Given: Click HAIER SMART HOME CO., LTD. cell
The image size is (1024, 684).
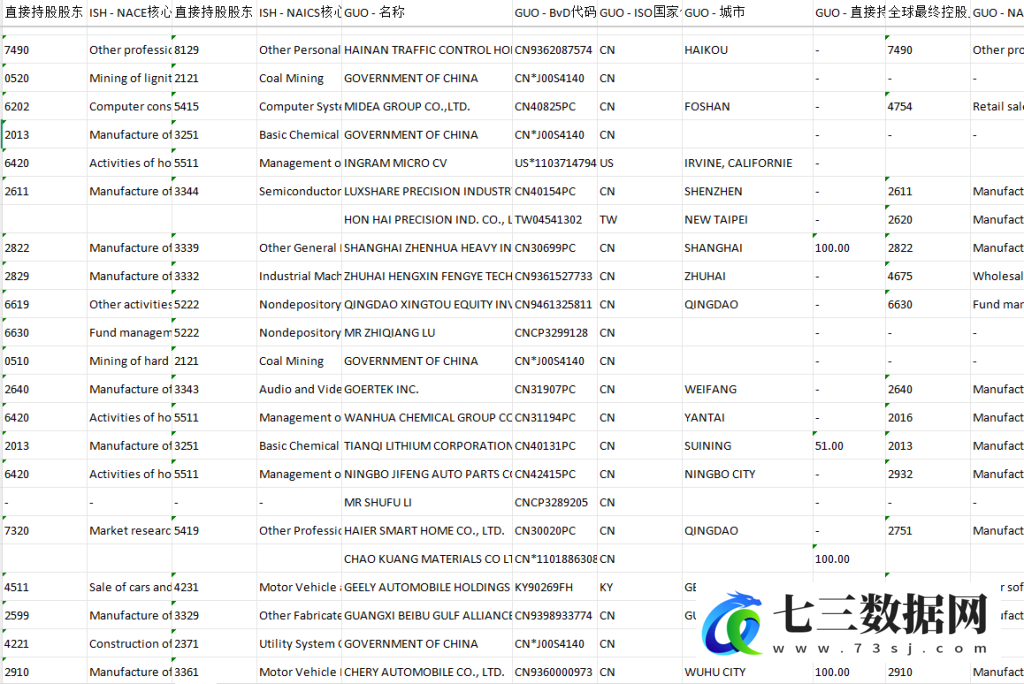Looking at the screenshot, I should click(x=427, y=530).
